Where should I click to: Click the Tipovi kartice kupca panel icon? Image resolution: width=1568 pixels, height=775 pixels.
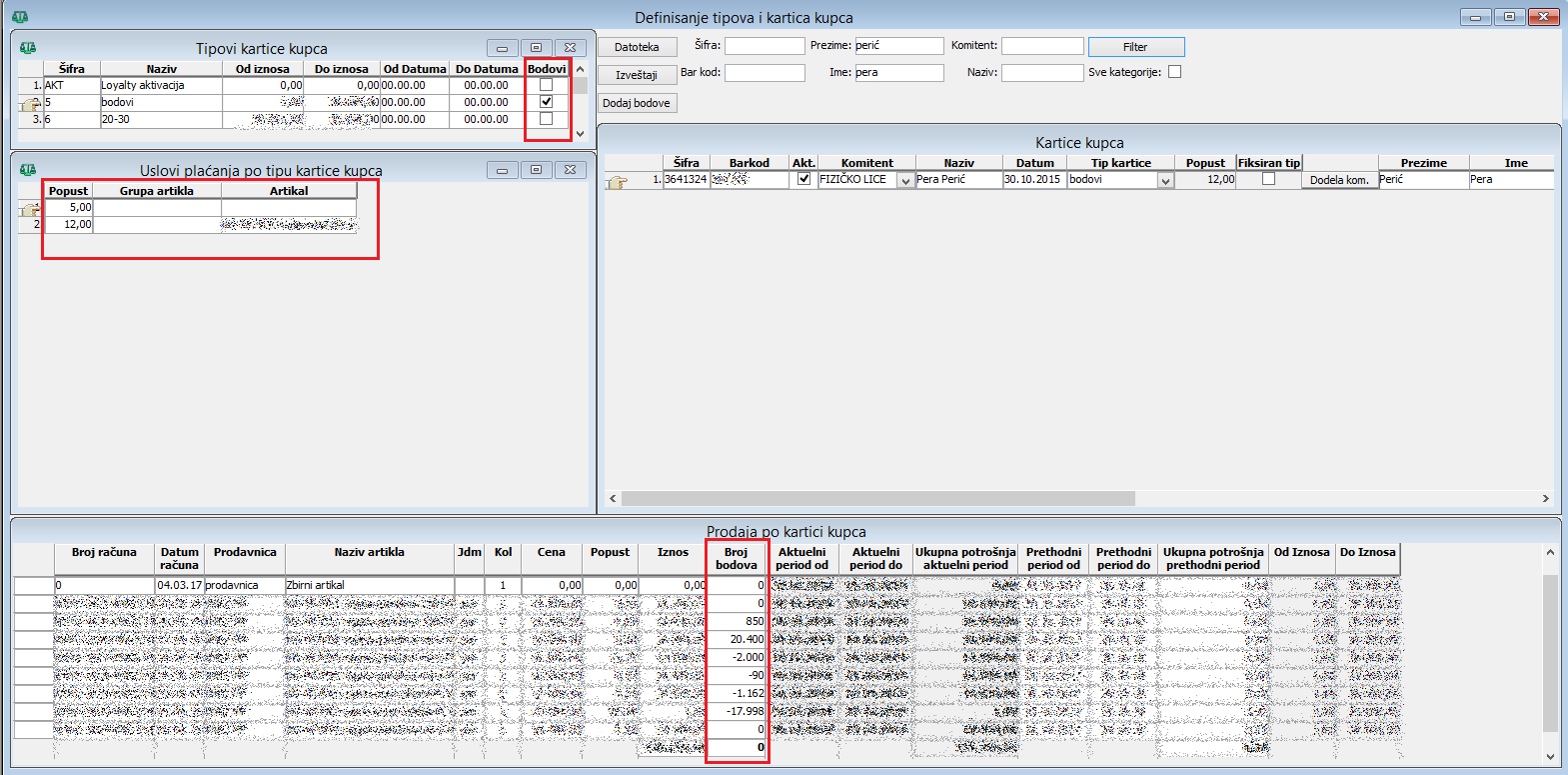(28, 48)
